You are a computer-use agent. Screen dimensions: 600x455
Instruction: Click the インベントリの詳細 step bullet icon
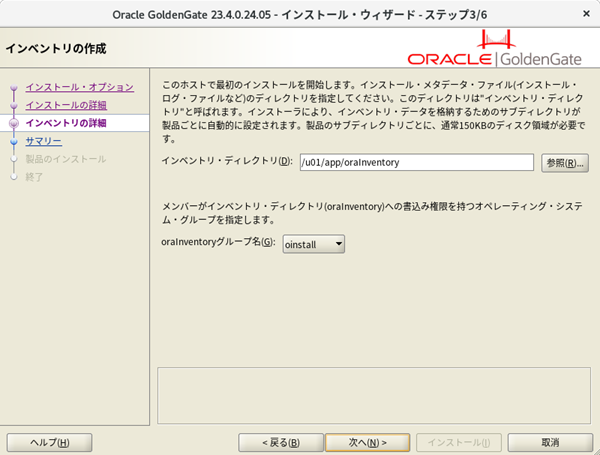point(14,123)
